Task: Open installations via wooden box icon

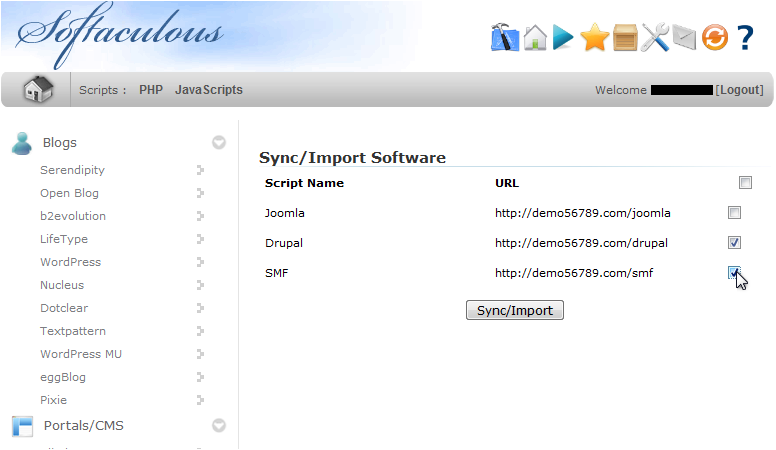Action: point(625,38)
